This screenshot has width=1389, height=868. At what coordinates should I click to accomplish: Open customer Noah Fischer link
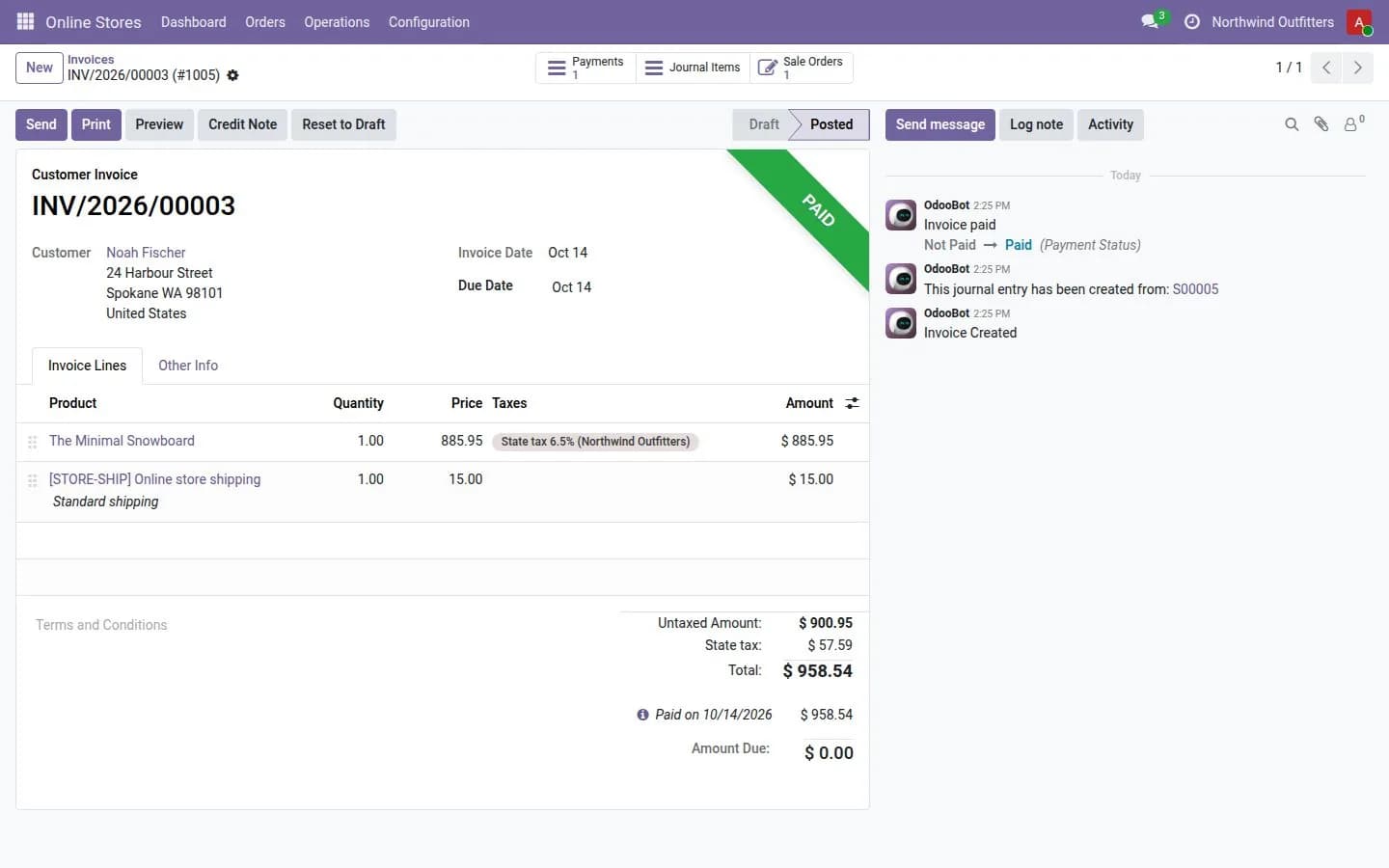coord(146,253)
